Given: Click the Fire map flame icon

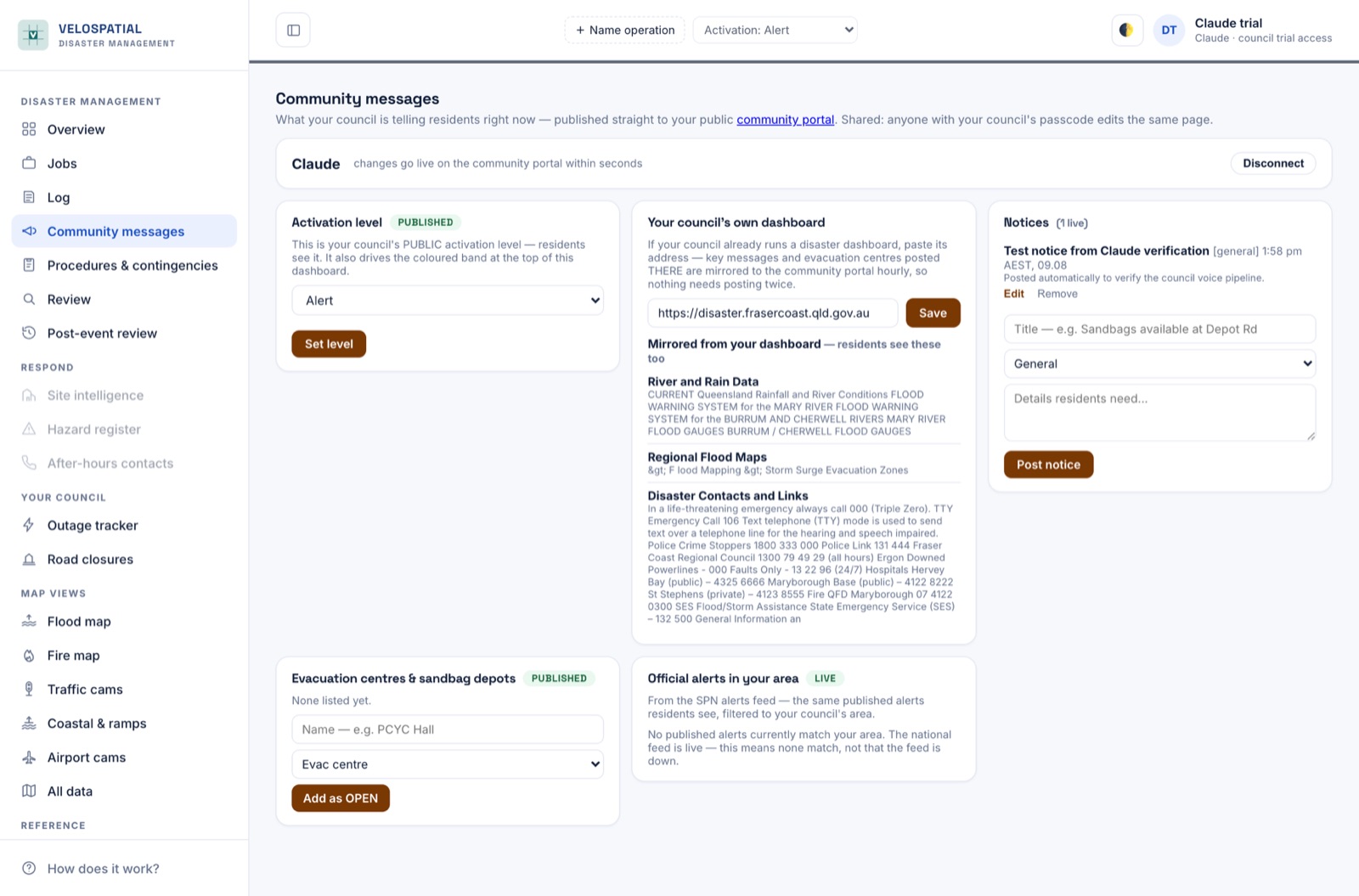Looking at the screenshot, I should pos(29,655).
